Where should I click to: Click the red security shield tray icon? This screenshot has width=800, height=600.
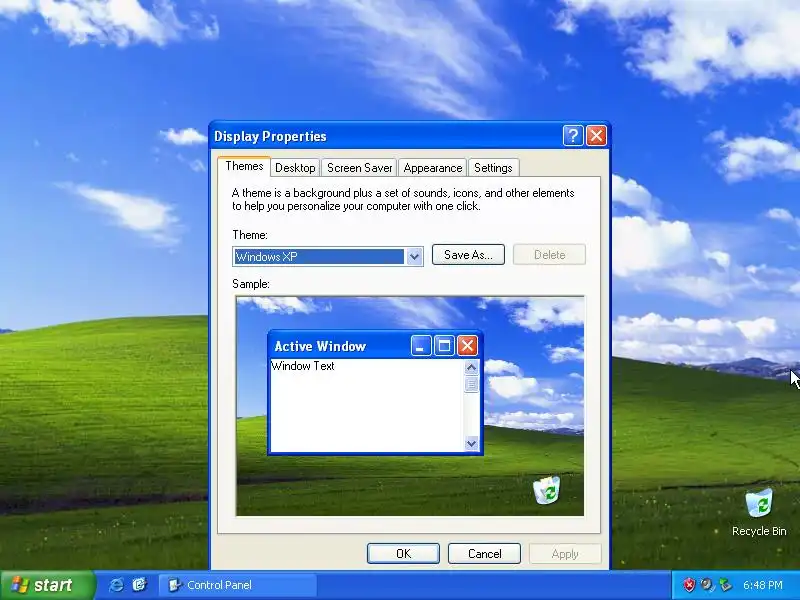tap(689, 585)
